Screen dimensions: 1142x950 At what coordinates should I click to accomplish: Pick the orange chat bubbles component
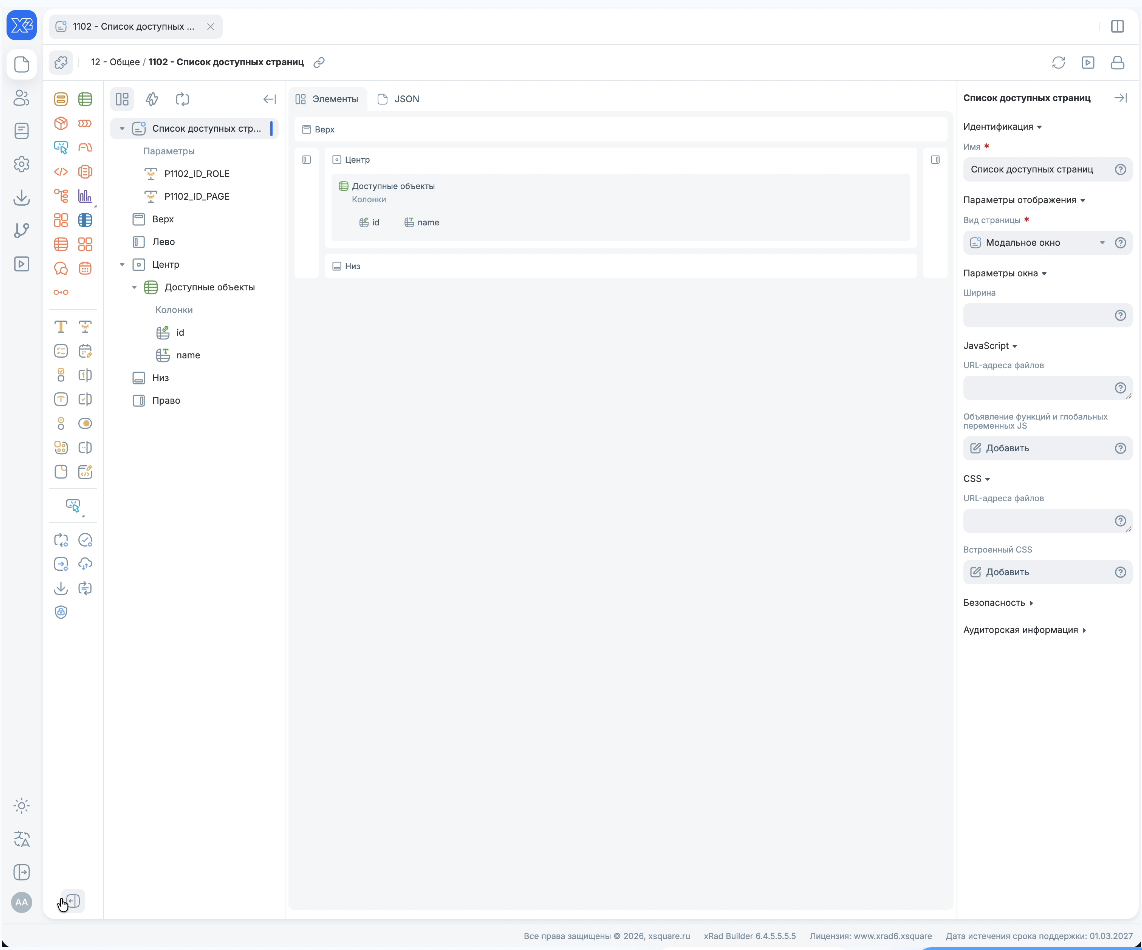coord(61,268)
